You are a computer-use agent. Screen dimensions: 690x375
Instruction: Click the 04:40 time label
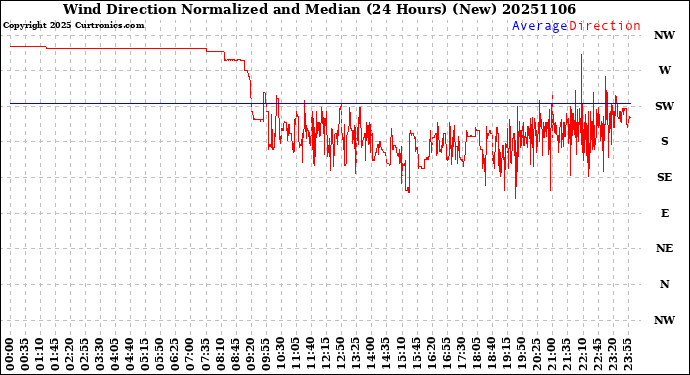130,355
